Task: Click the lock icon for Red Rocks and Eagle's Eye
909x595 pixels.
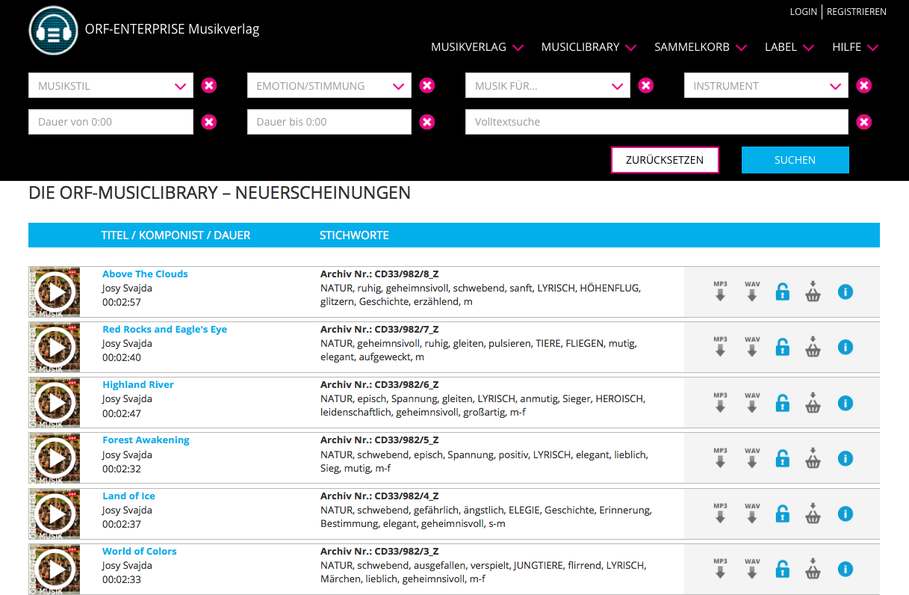Action: [x=783, y=347]
